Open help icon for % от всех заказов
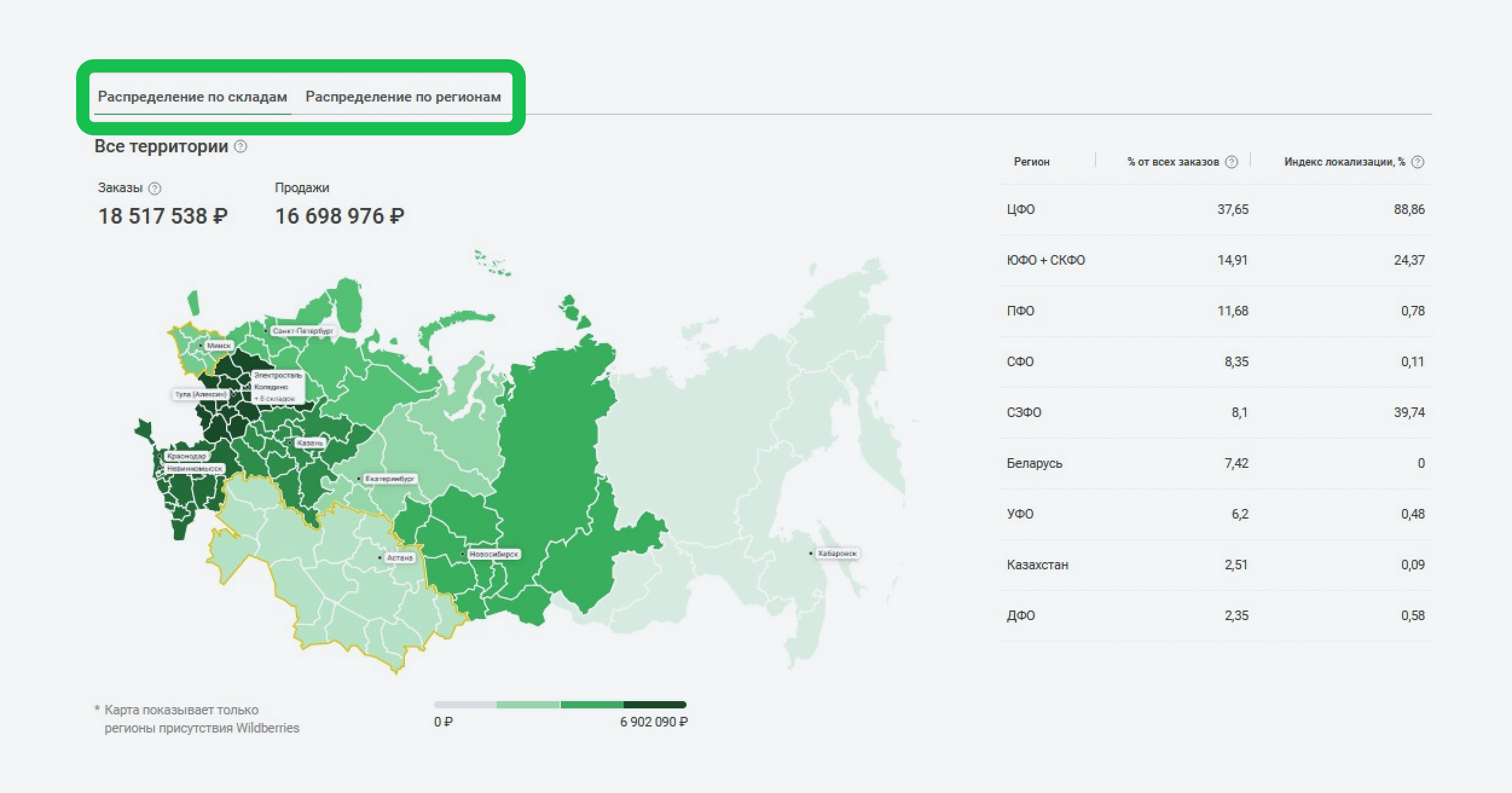Viewport: 1512px width, 793px height. (1232, 162)
